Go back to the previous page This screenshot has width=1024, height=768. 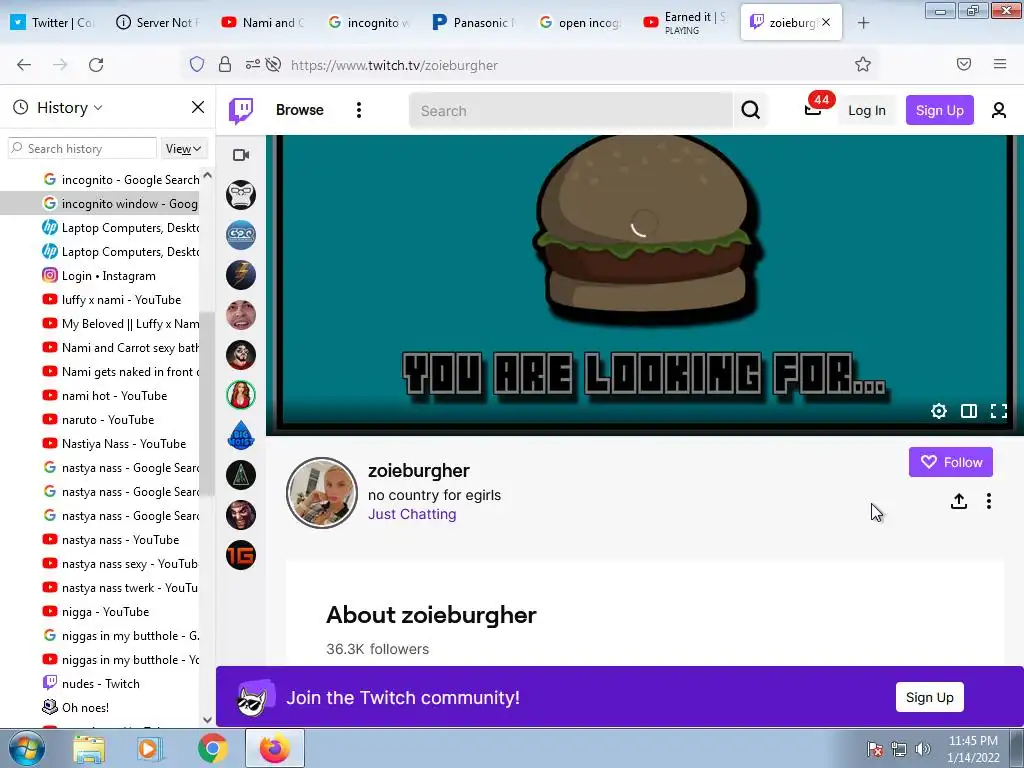click(24, 64)
